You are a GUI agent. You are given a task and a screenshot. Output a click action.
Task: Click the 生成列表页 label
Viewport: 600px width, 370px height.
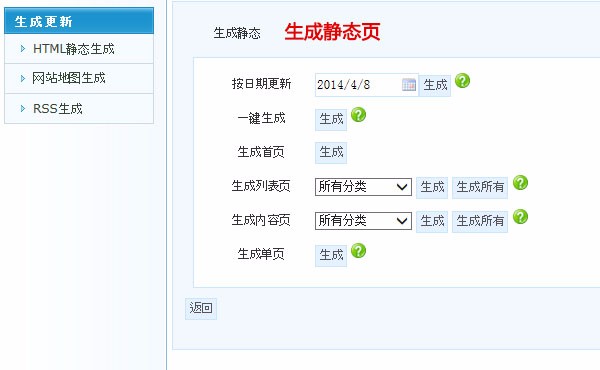point(261,186)
